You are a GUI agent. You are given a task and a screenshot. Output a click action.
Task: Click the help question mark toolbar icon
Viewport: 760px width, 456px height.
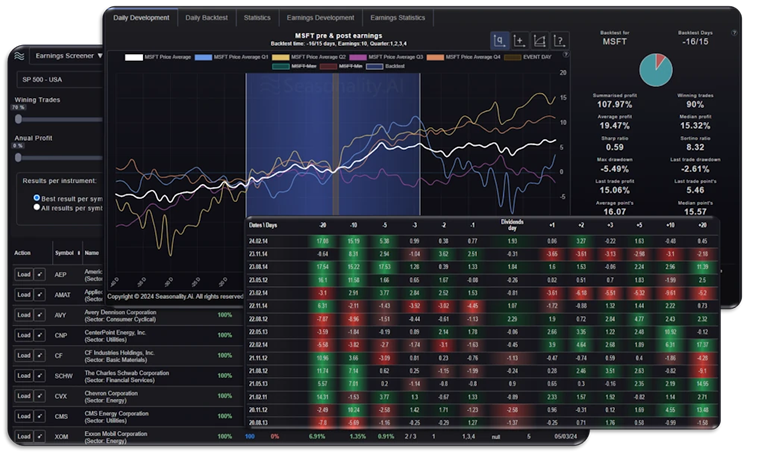pos(560,41)
